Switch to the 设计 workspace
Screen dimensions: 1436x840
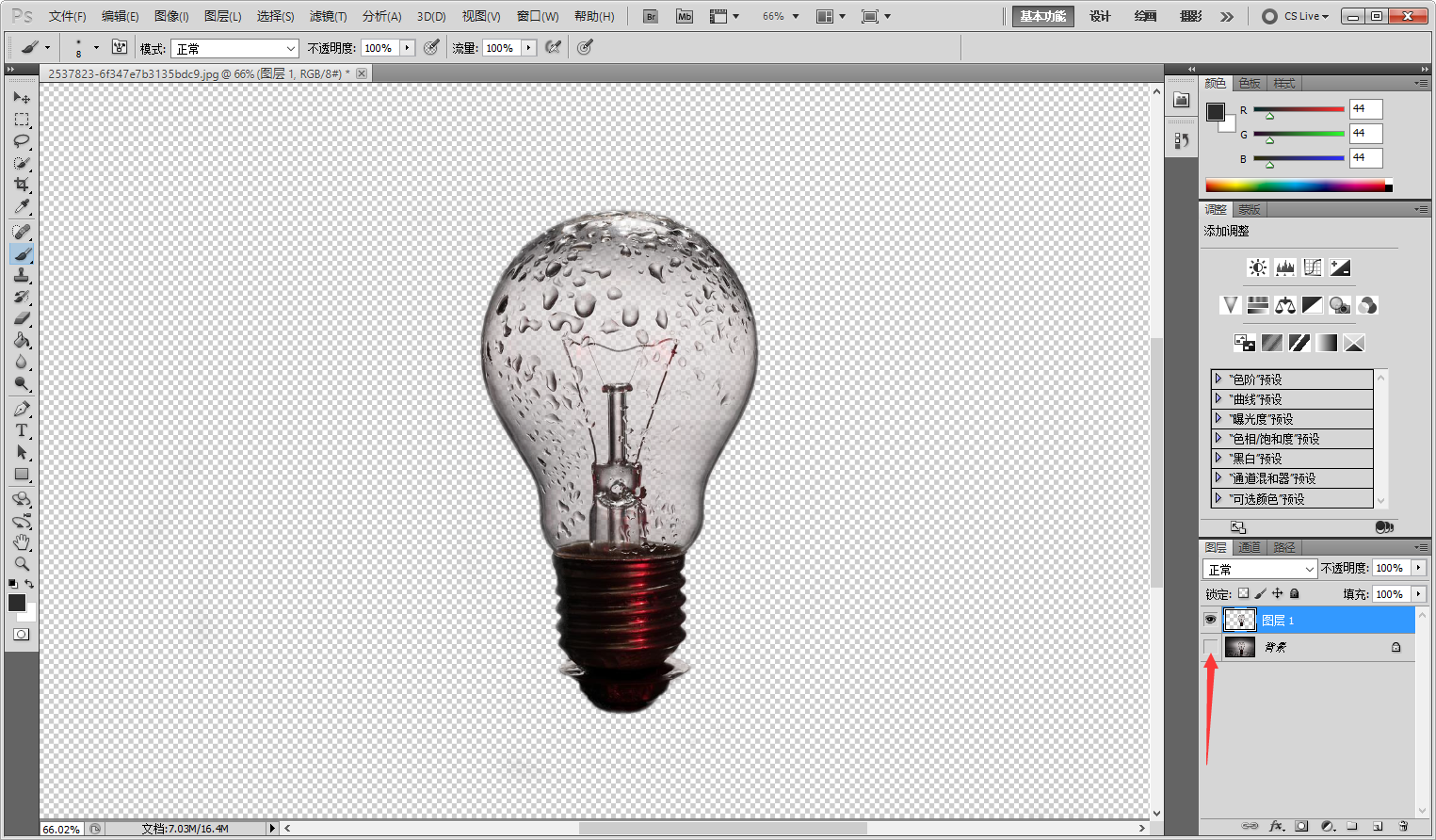point(1100,16)
